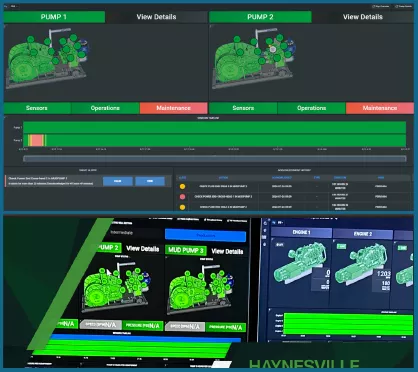The height and width of the screenshot is (372, 418).
Task: Click the timeline range scrollbar below chart
Action: 215,159
